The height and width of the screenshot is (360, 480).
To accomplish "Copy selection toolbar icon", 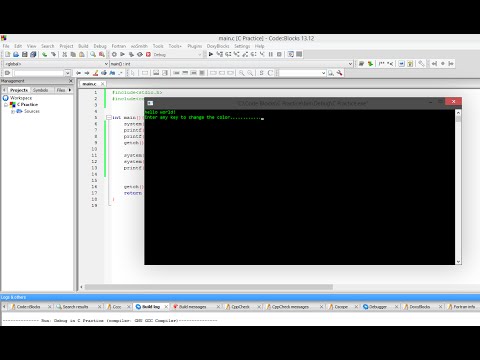I will tap(73, 54).
